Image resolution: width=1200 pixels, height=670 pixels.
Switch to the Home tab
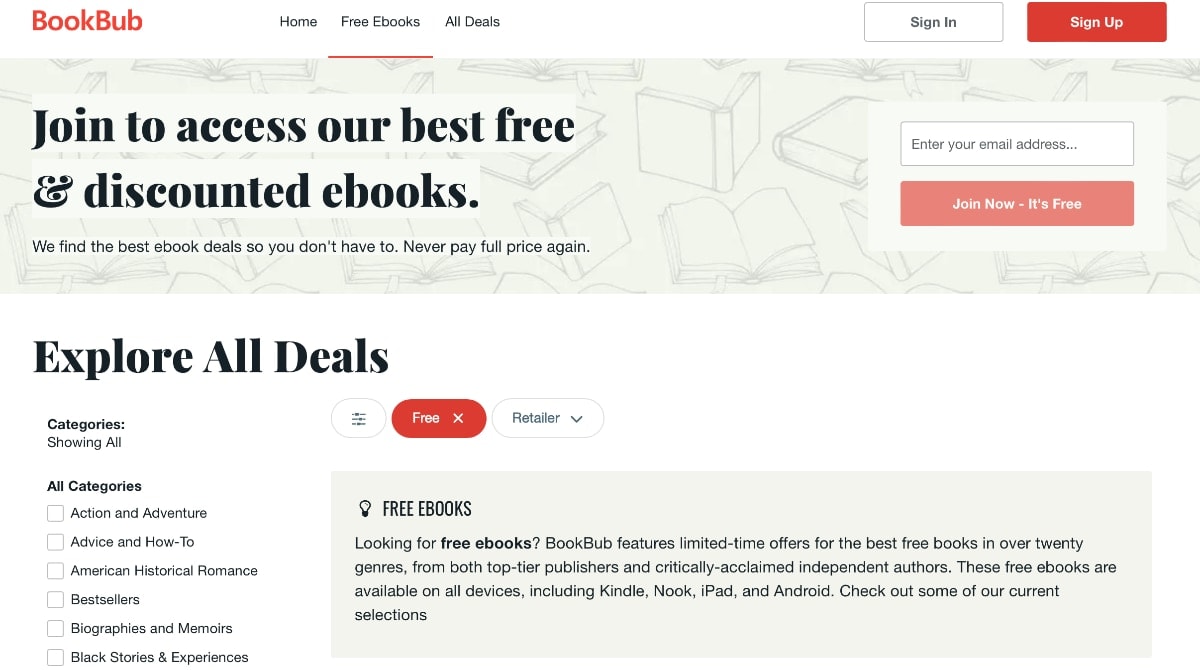point(298,21)
